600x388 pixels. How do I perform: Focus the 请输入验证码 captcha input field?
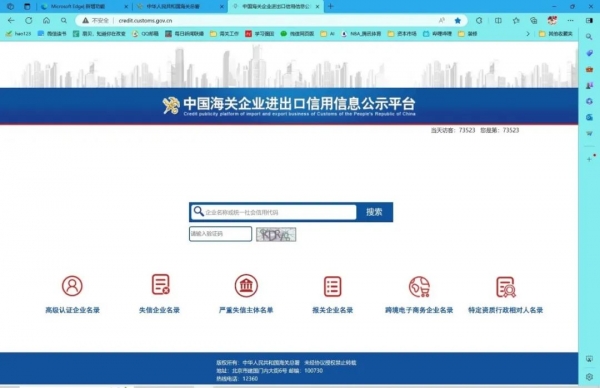tap(220, 234)
